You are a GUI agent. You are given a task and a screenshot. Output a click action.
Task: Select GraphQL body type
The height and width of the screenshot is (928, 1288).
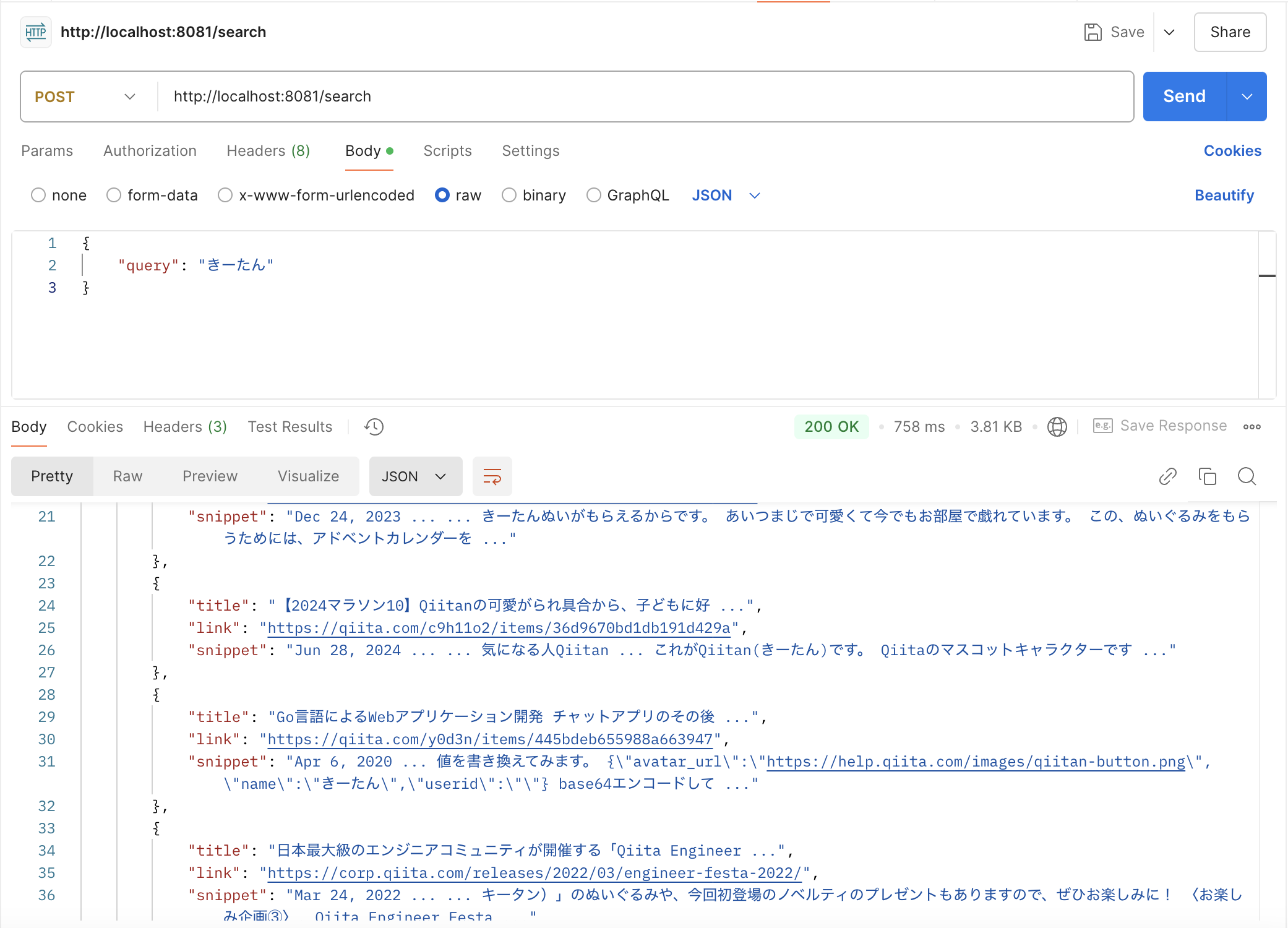tap(593, 195)
